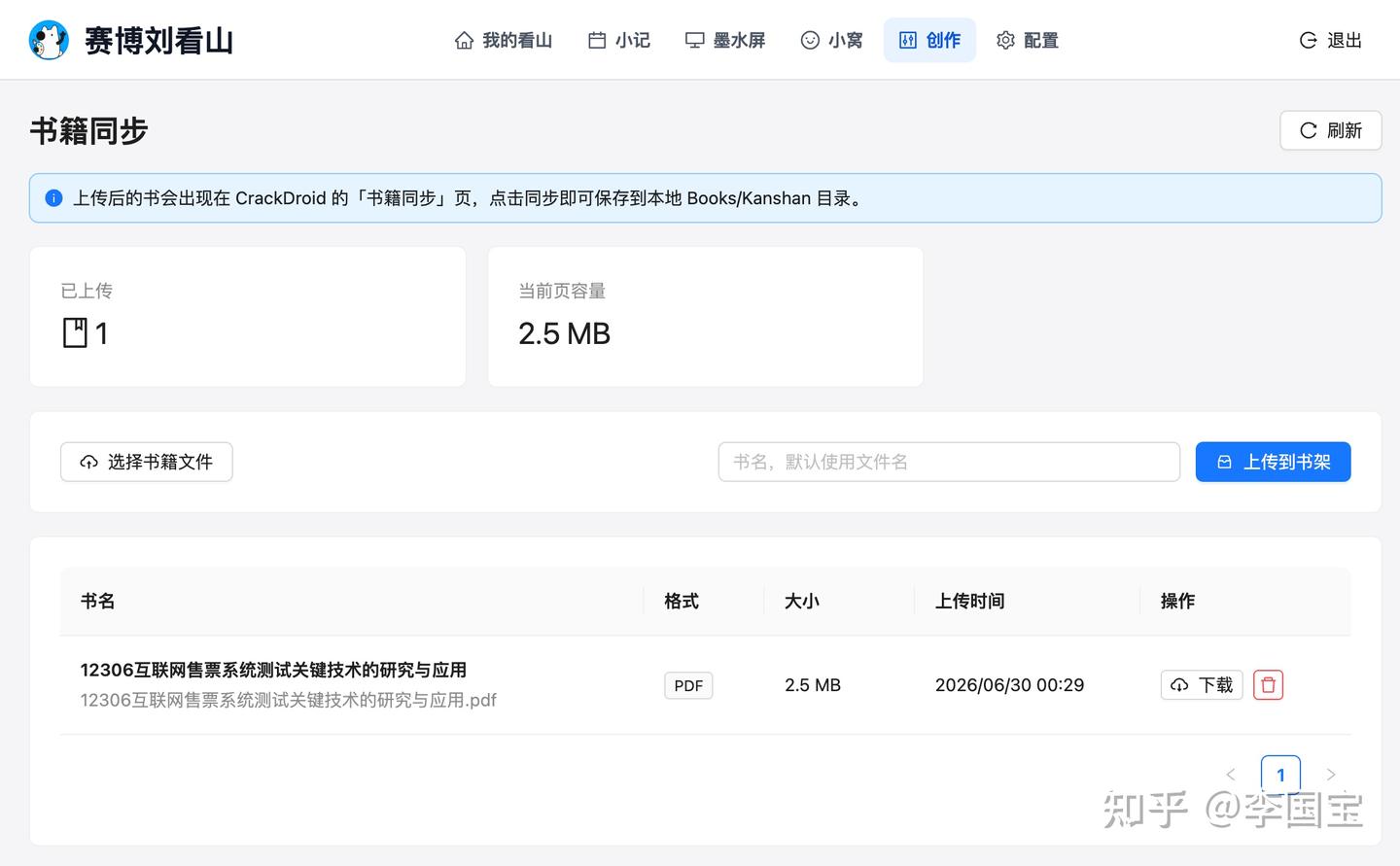The image size is (1400, 866).
Task: Select the 创作 tab
Action: [929, 40]
